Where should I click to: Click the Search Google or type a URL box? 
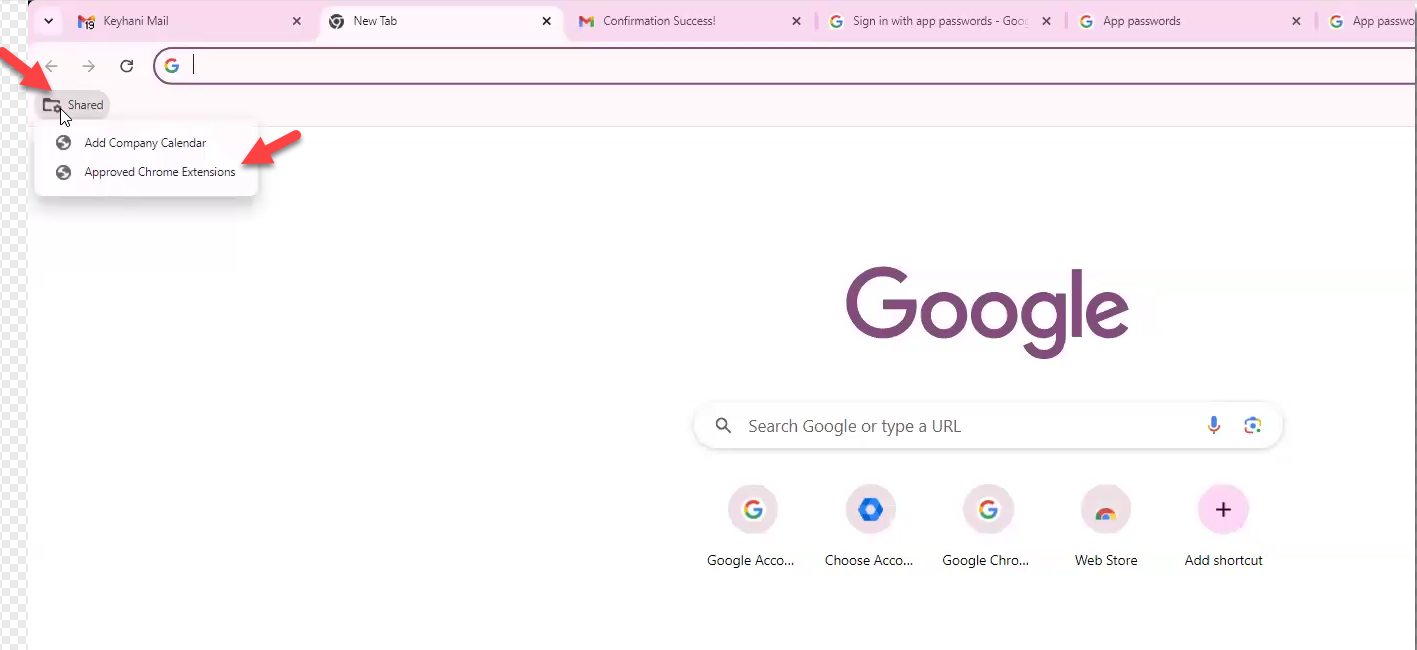tap(988, 426)
